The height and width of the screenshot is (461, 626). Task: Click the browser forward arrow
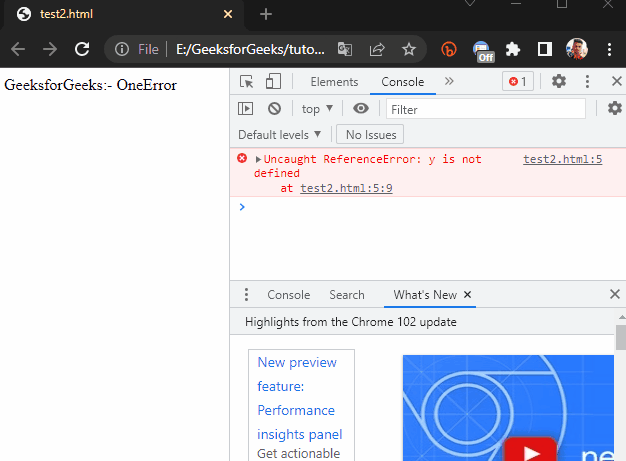click(x=50, y=49)
